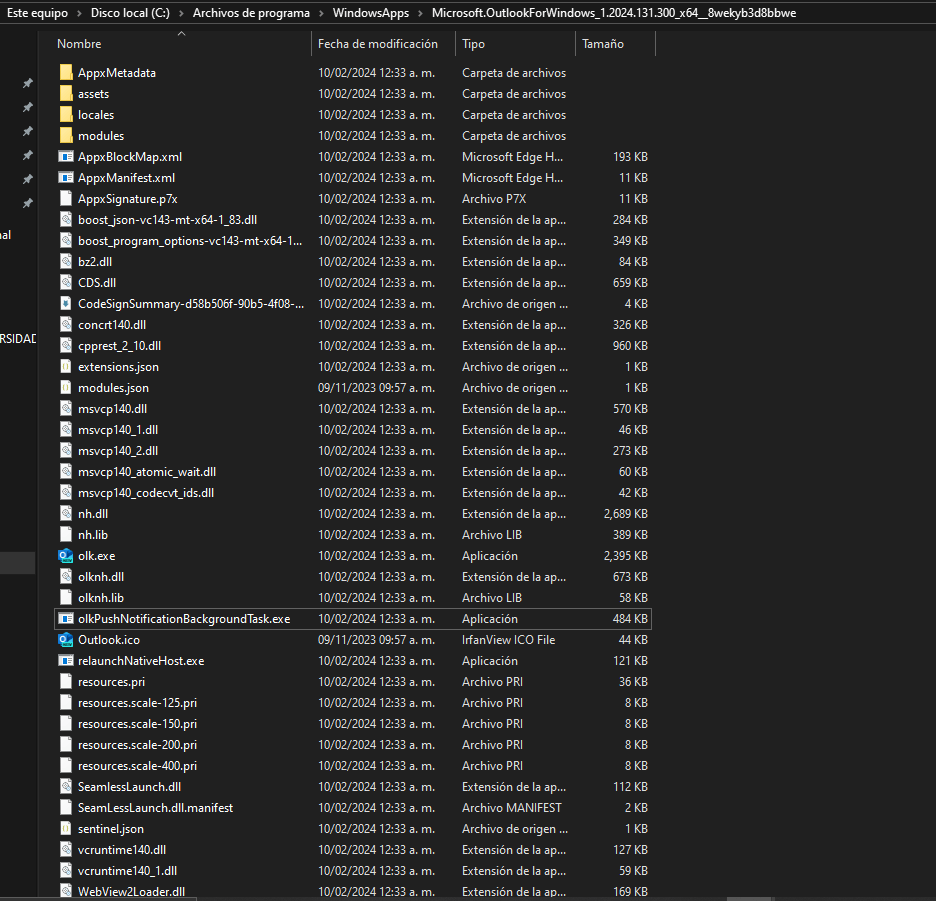
Task: Click the relaunchNativeHost.exe icon
Action: point(66,660)
